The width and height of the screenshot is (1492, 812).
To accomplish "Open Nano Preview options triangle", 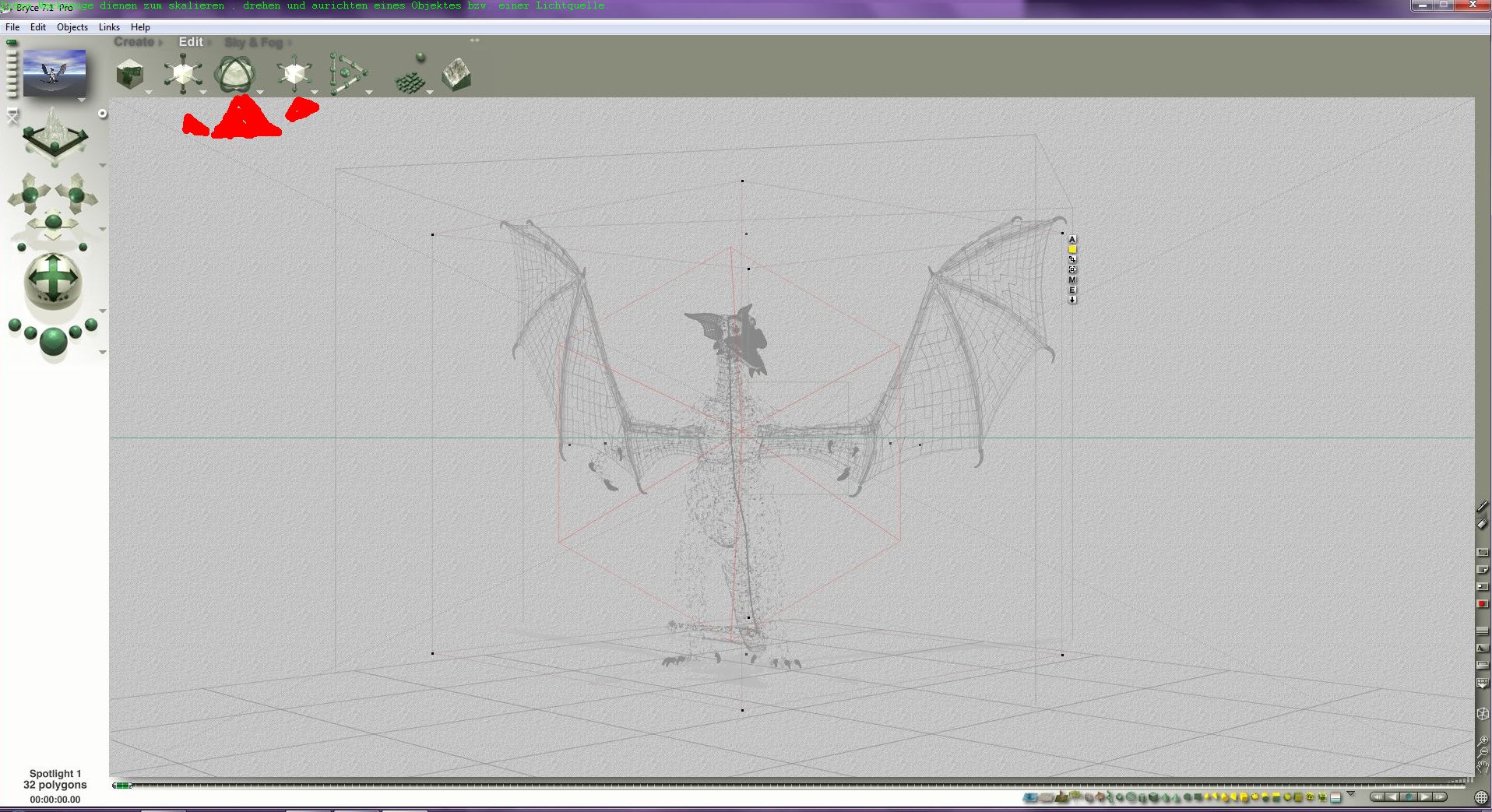I will [x=81, y=100].
